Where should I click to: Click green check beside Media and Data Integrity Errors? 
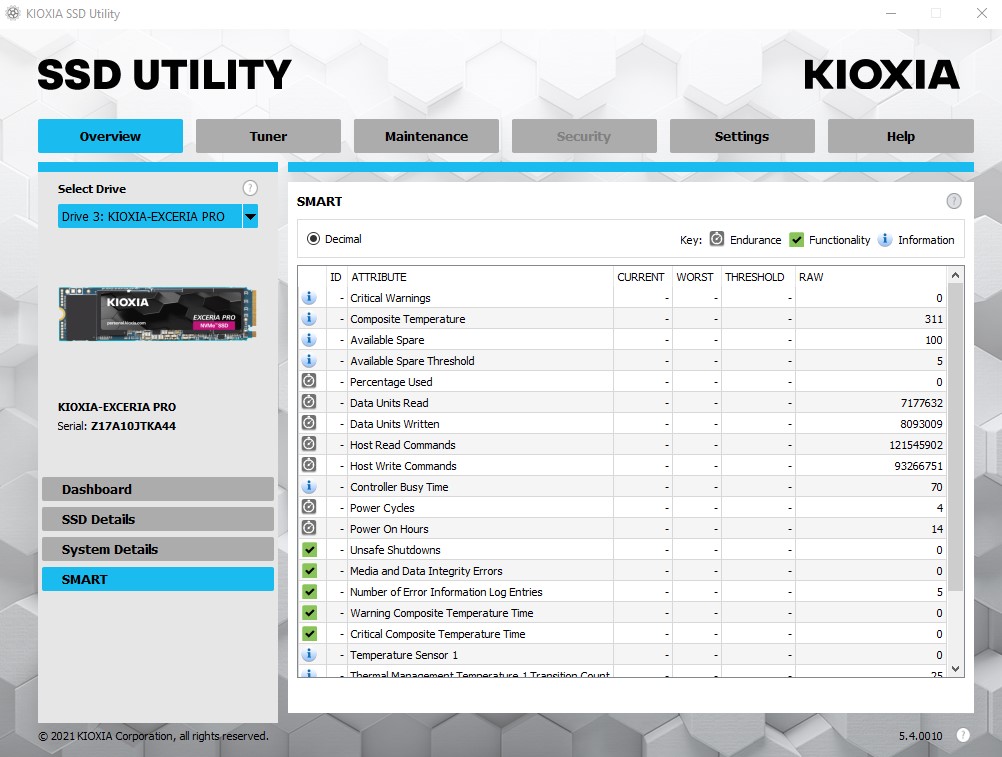tap(309, 570)
